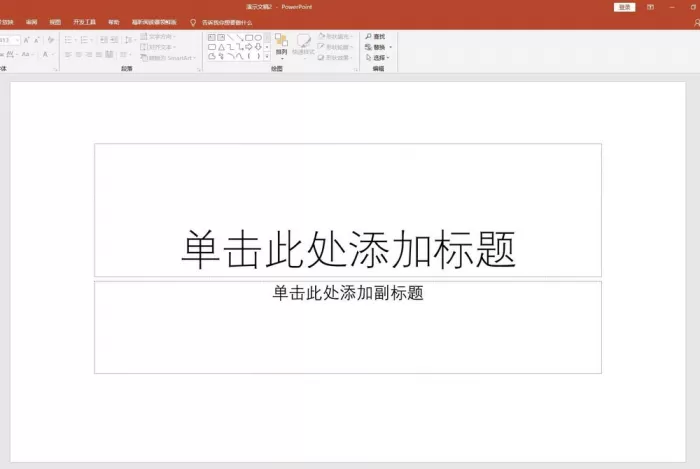Switch to the Review (审阅) tab

click(31, 22)
